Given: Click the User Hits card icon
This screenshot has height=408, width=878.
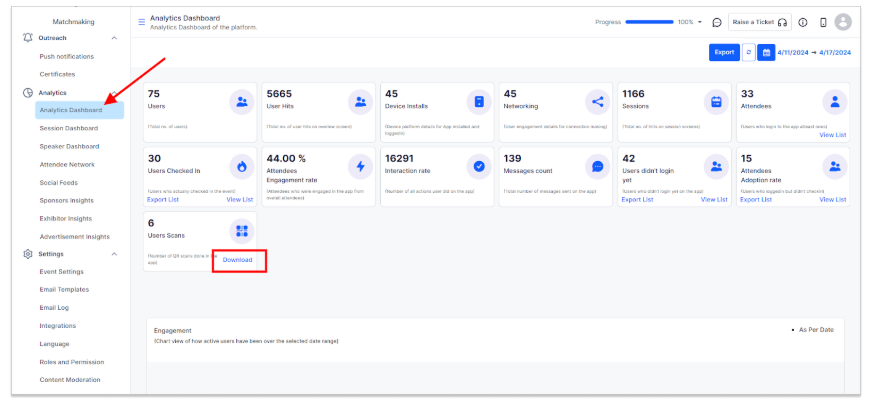Looking at the screenshot, I should [x=361, y=102].
